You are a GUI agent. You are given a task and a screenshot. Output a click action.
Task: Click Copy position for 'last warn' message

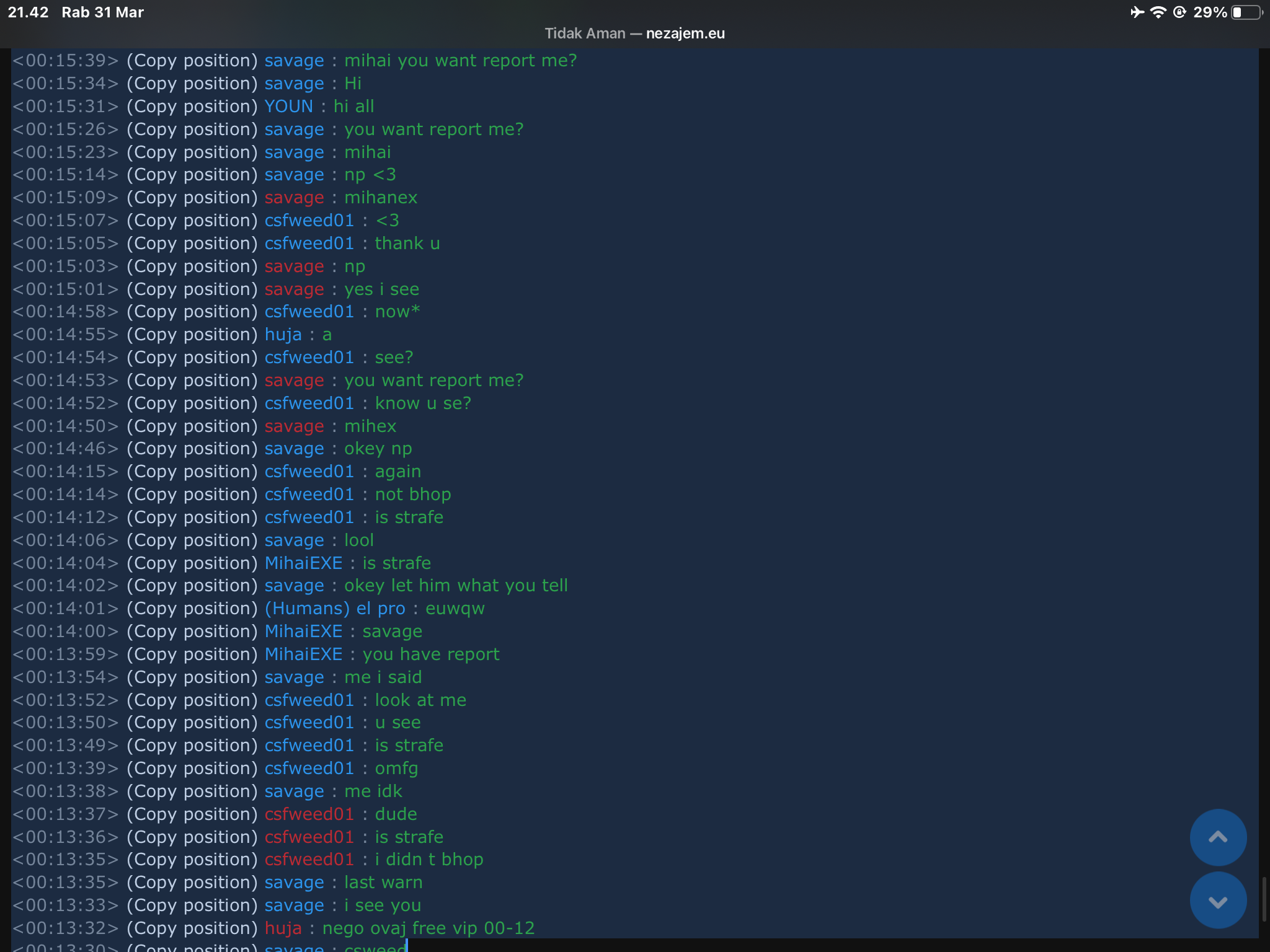click(x=192, y=883)
